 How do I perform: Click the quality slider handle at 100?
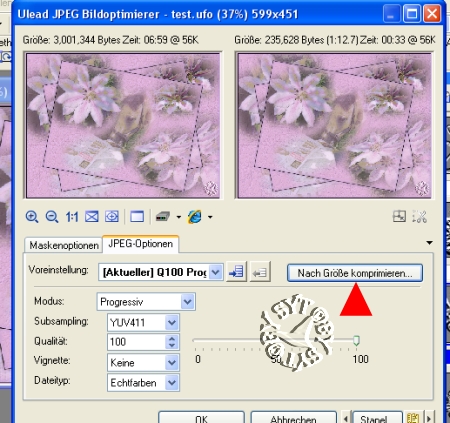click(356, 340)
